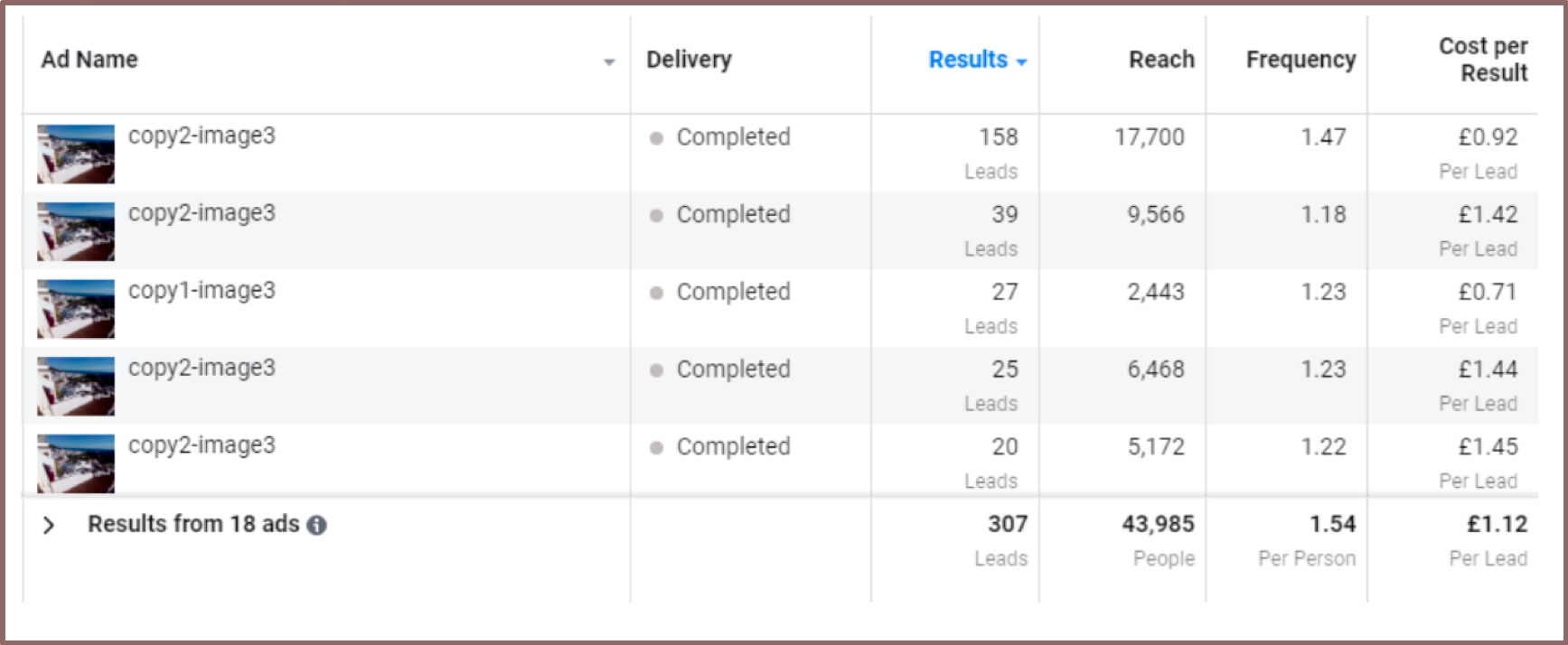The height and width of the screenshot is (645, 1568).
Task: Click thumbnail of the copy1-image3 ad
Action: (x=76, y=309)
